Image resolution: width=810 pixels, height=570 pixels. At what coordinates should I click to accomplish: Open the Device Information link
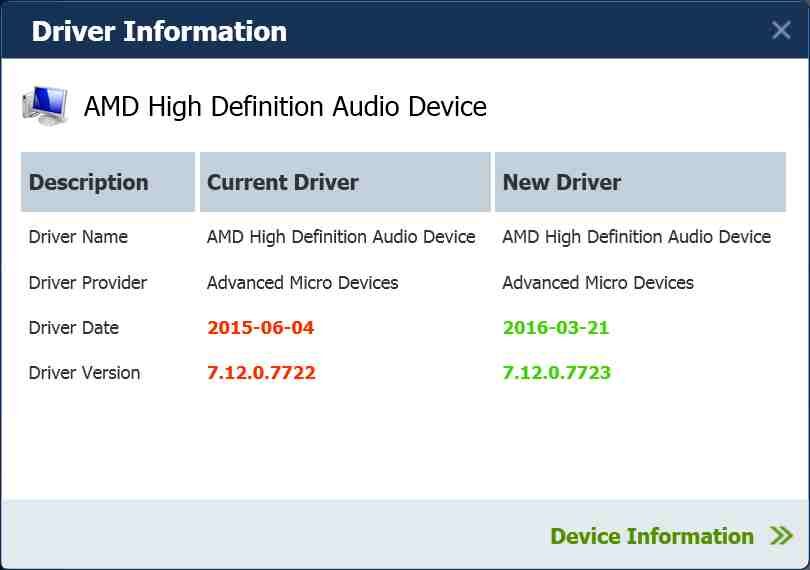coord(652,536)
